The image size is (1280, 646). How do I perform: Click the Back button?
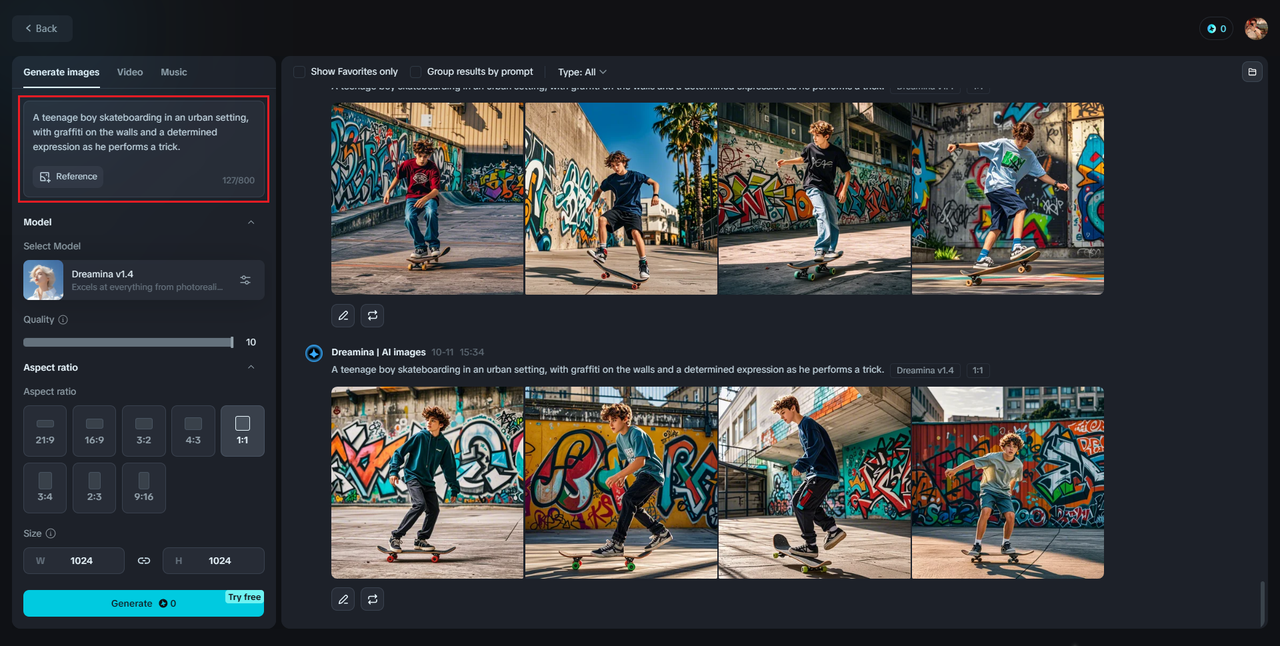point(42,29)
